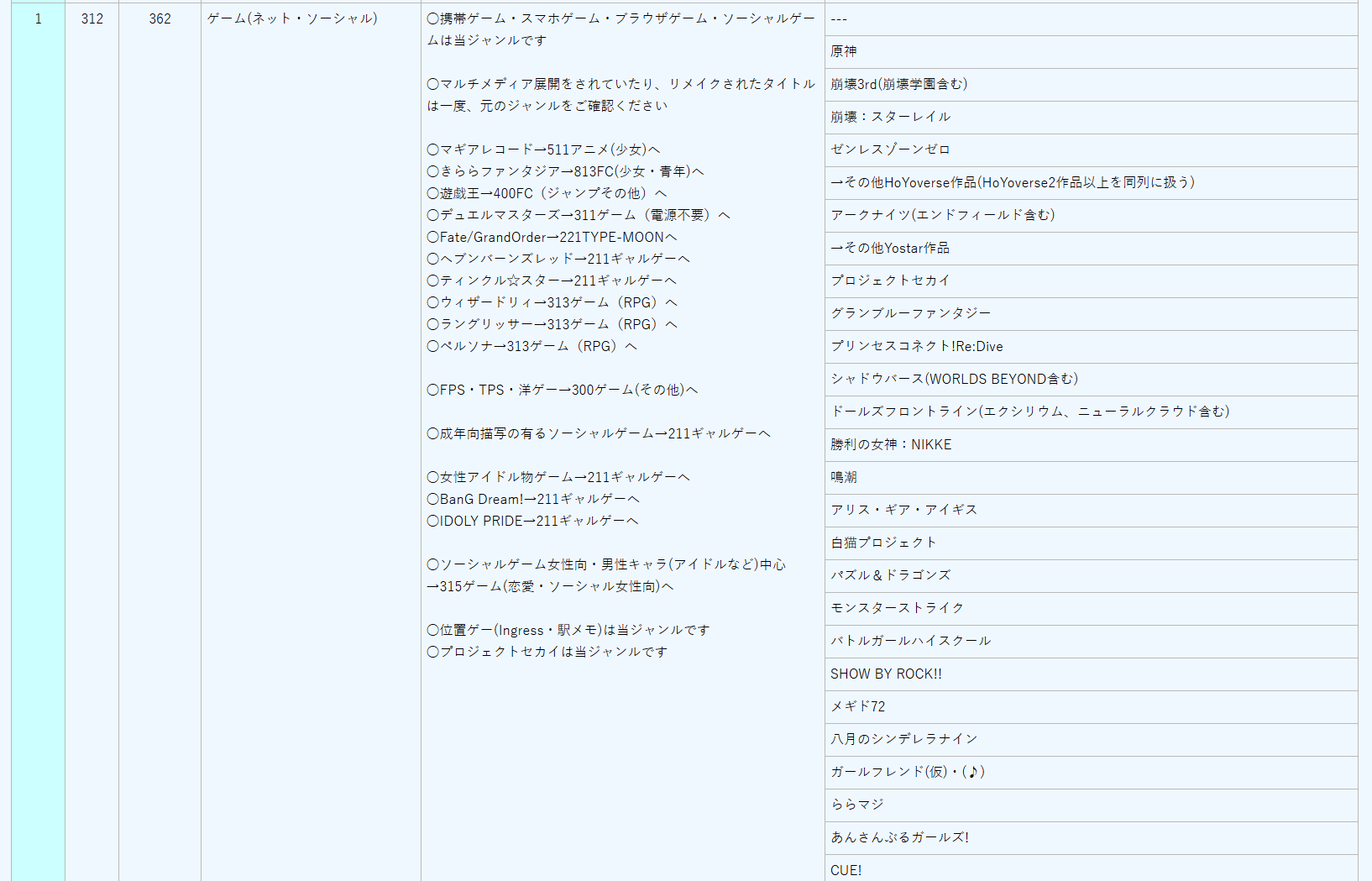Viewport: 1372px width, 881px height.
Task: Select the 原神 row
Action: point(1091,51)
